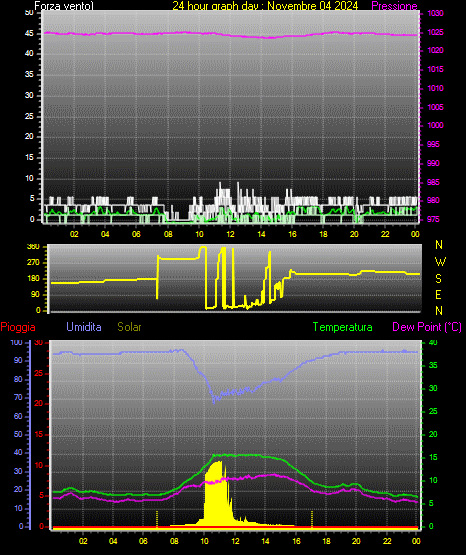Image resolution: width=466 pixels, height=555 pixels.
Task: Click the 100 humidity axis value
Action: click(x=16, y=342)
